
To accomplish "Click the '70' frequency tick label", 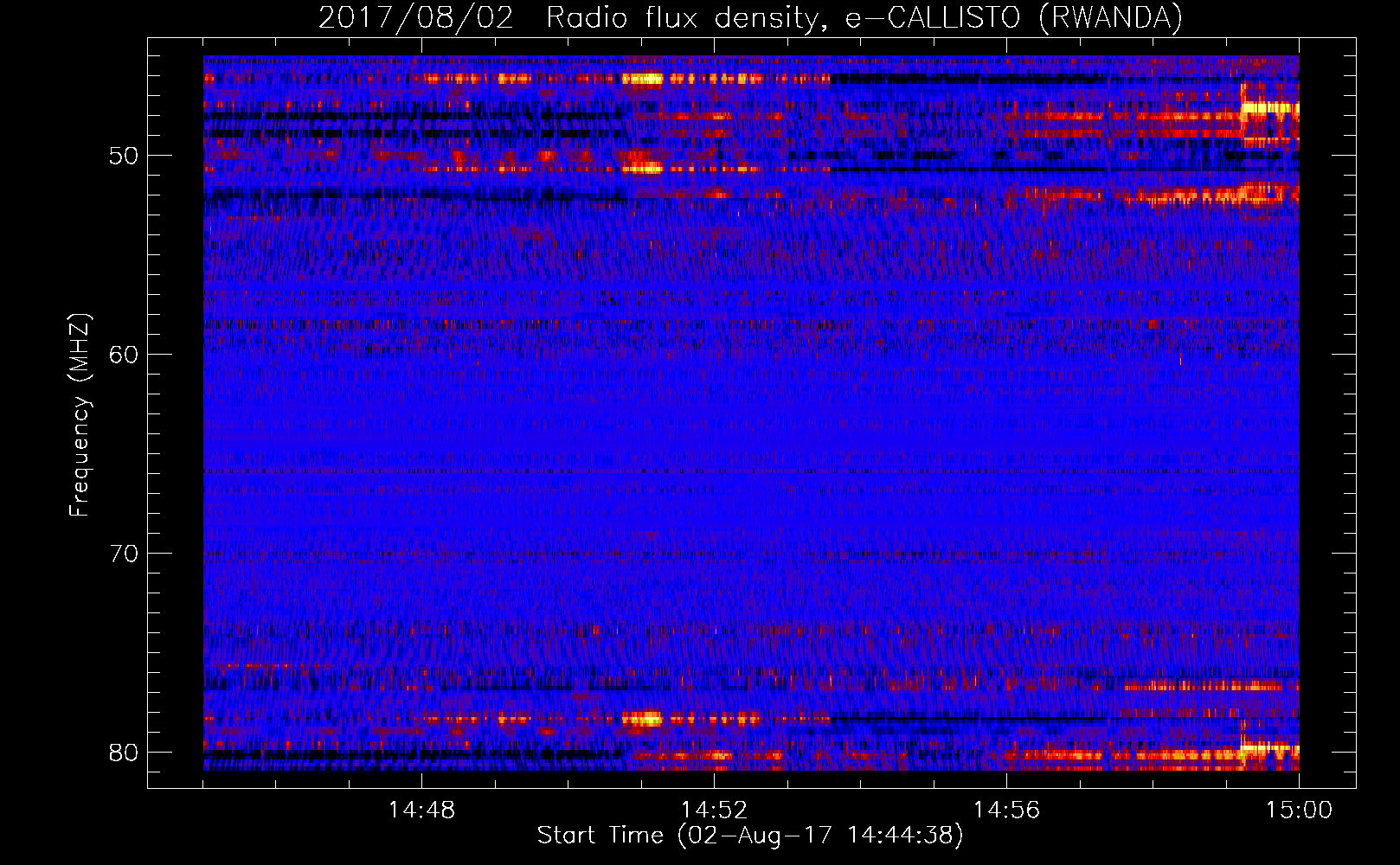I will tap(124, 554).
